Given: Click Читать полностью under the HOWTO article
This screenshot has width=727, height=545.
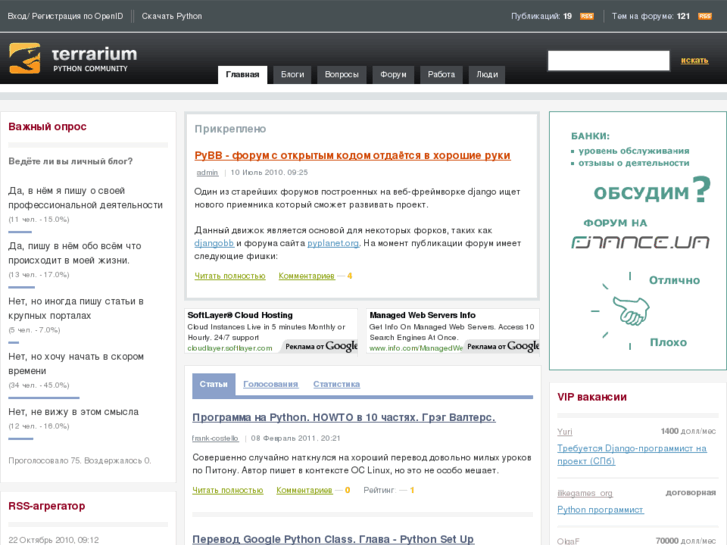Looking at the screenshot, I should pyautogui.click(x=228, y=490).
